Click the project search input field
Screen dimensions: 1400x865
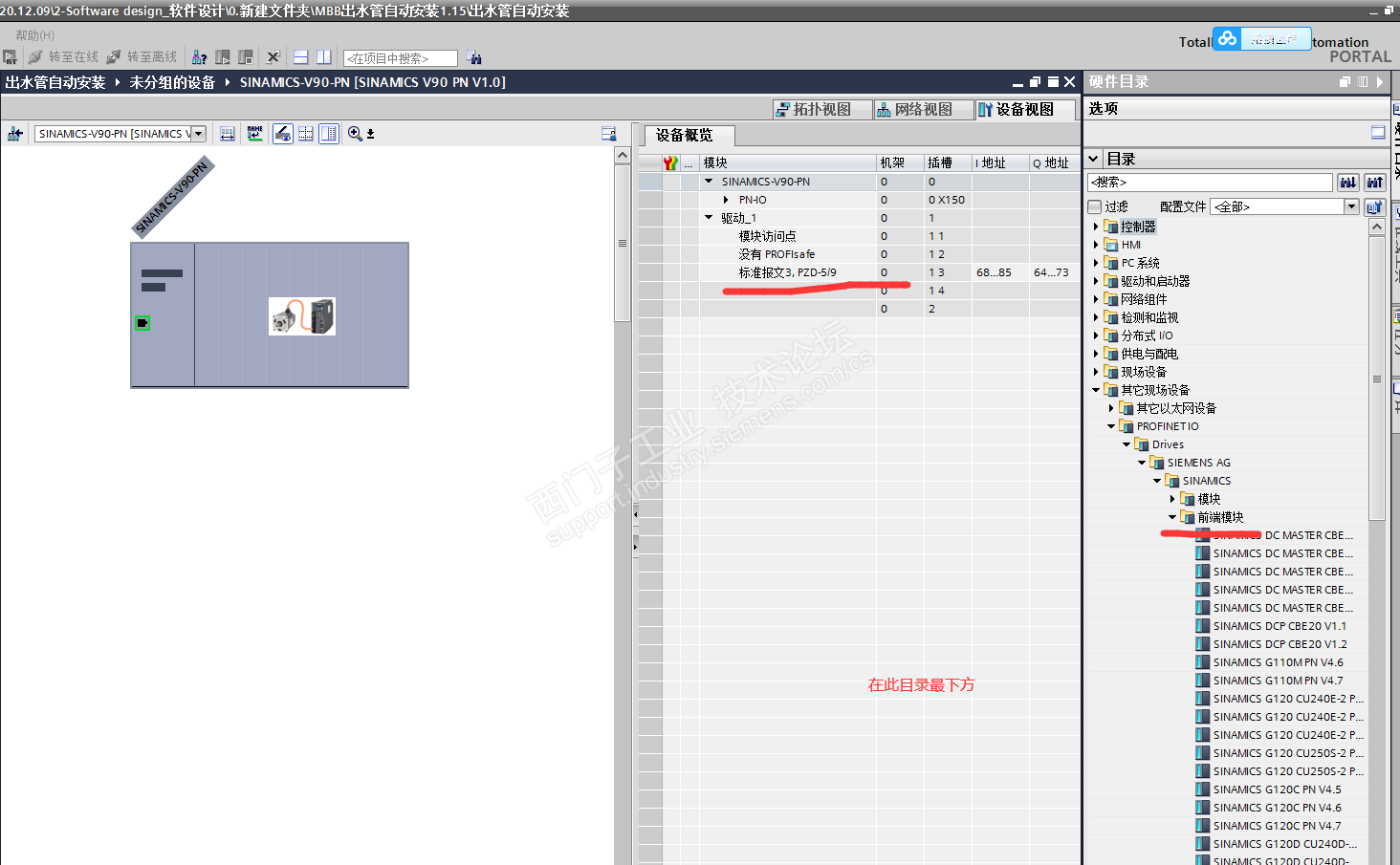point(401,58)
